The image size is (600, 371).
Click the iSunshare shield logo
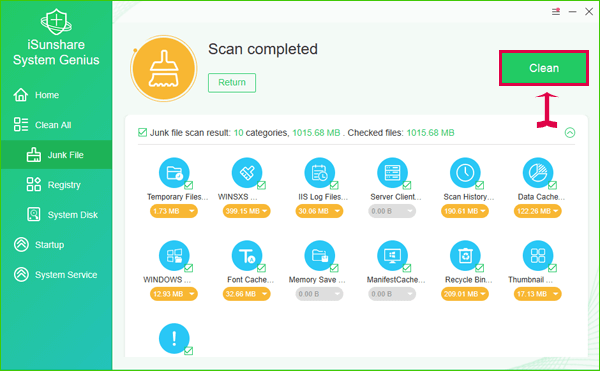tap(56, 21)
